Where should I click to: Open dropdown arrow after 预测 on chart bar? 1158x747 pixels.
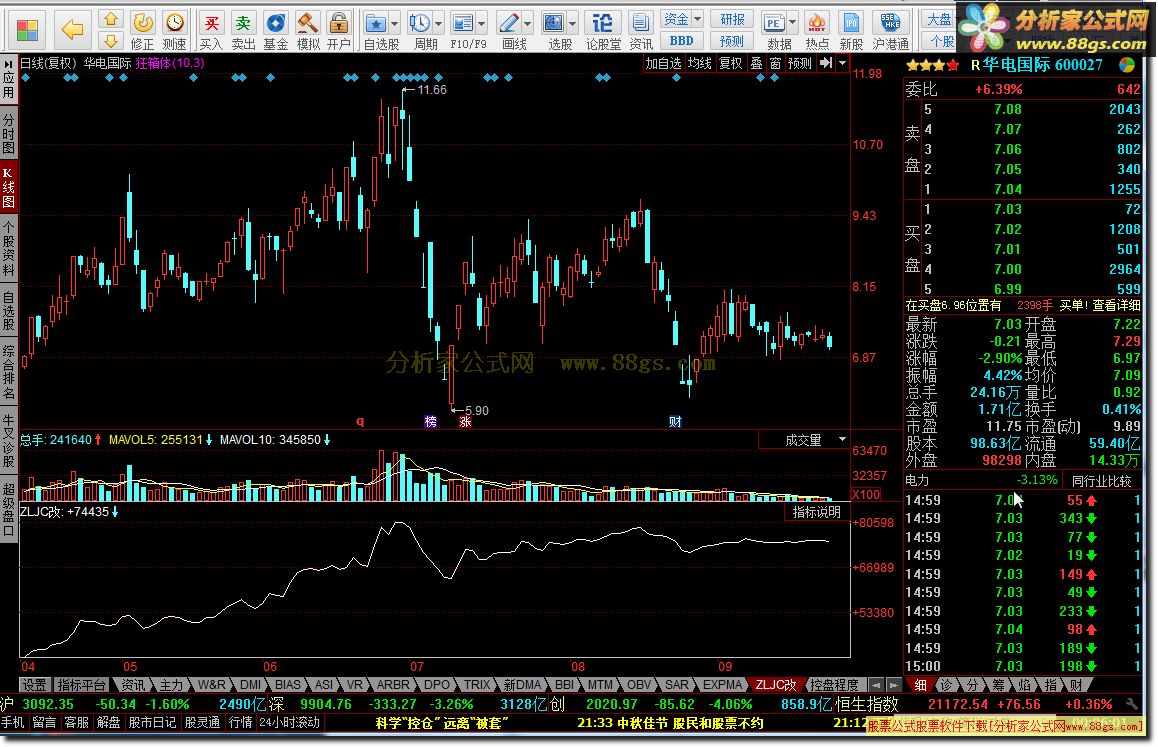843,64
